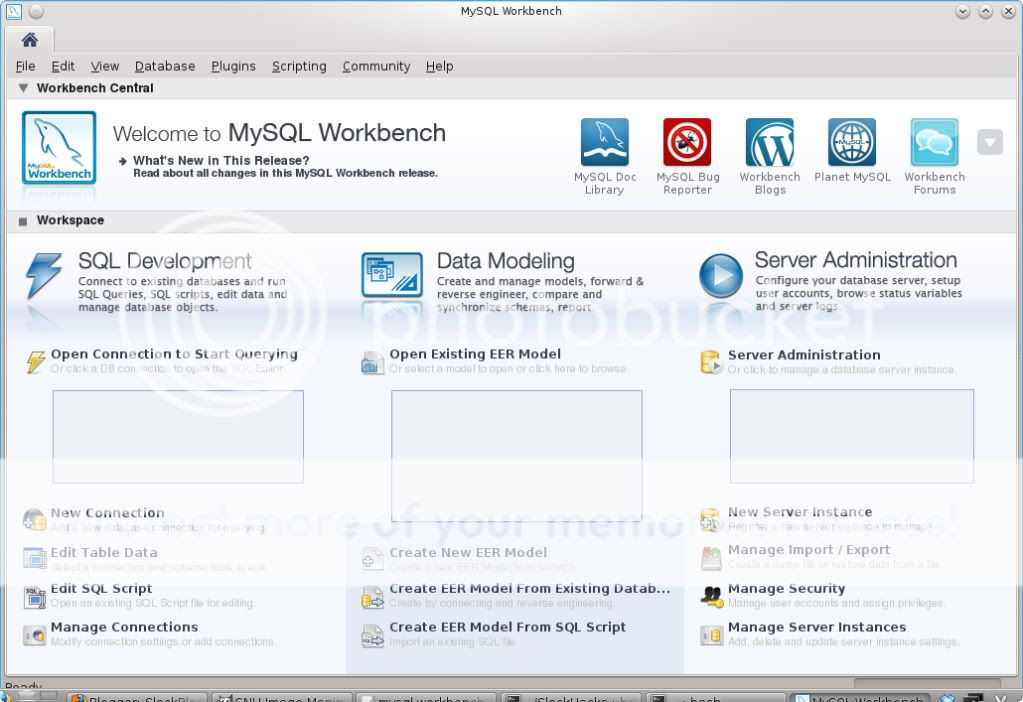Click the Create New EER Model icon

tap(373, 559)
